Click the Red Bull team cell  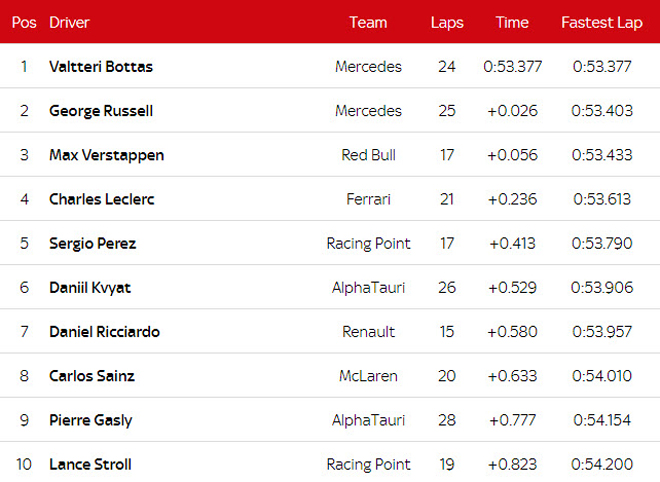pyautogui.click(x=368, y=155)
